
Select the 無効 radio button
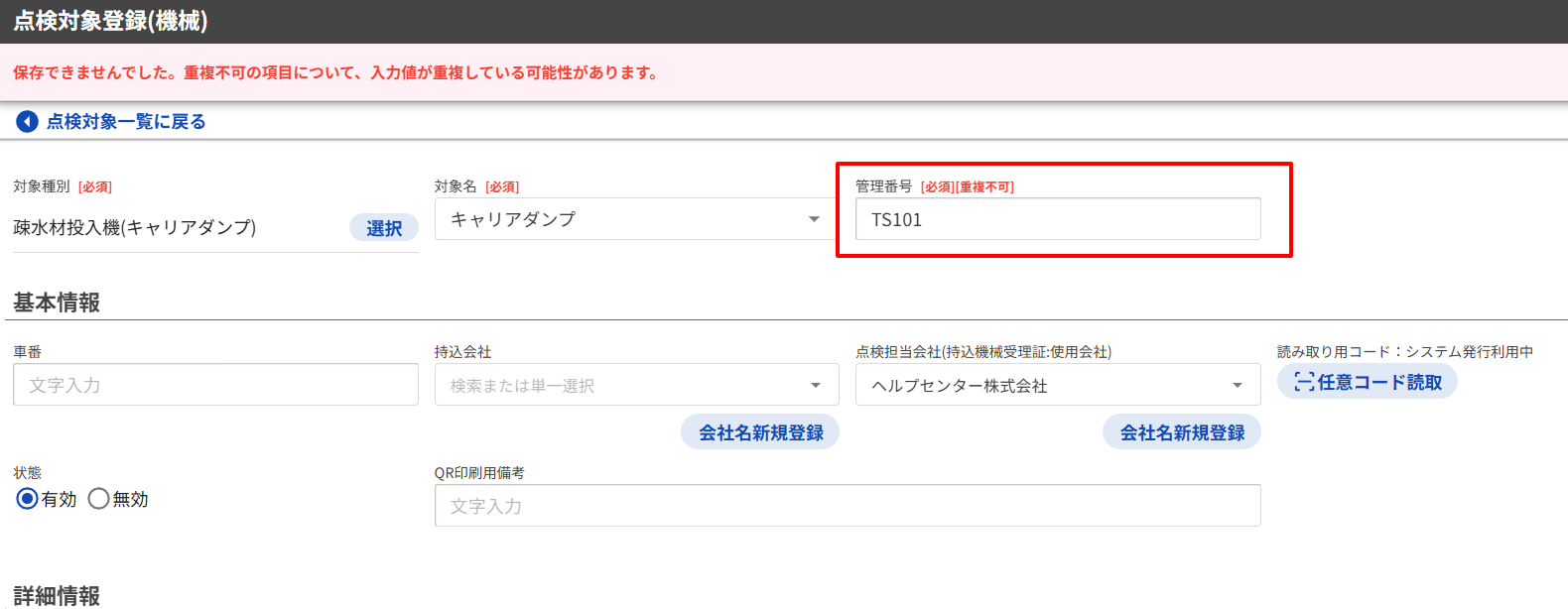click(x=98, y=499)
